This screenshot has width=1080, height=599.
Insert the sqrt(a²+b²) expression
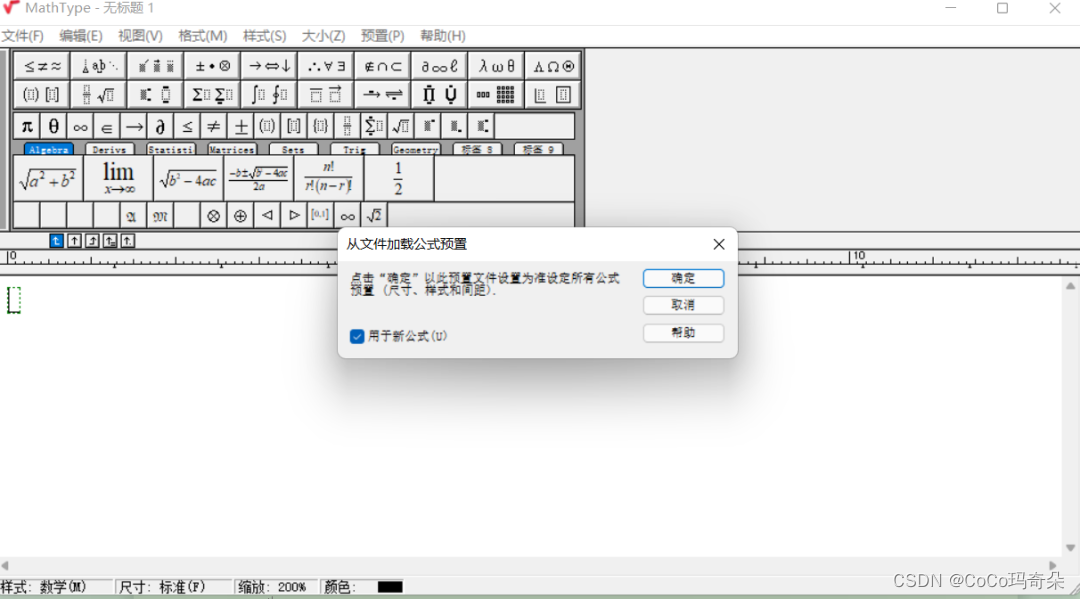[48, 179]
